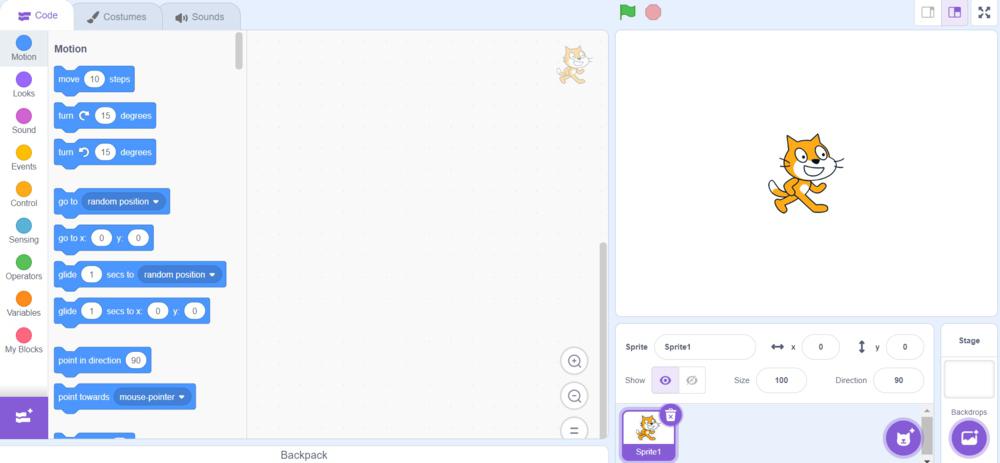Image resolution: width=1000 pixels, height=463 pixels.
Task: Click secs value in glide random block
Action: click(x=92, y=275)
